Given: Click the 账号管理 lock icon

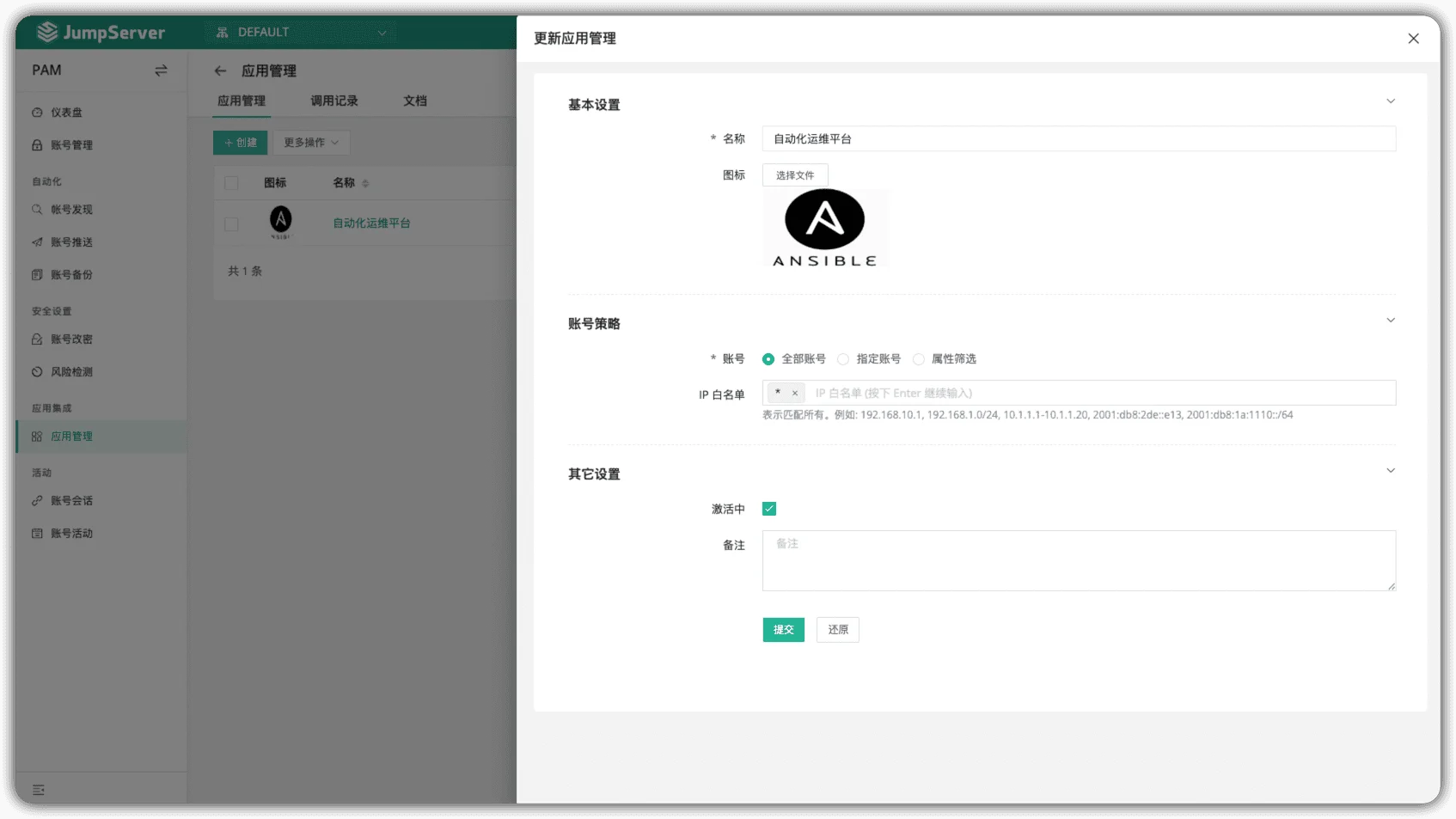Looking at the screenshot, I should point(37,145).
